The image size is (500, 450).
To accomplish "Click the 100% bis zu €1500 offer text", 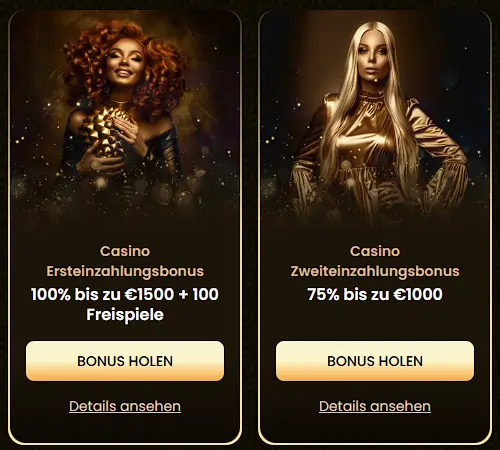I will coord(125,304).
